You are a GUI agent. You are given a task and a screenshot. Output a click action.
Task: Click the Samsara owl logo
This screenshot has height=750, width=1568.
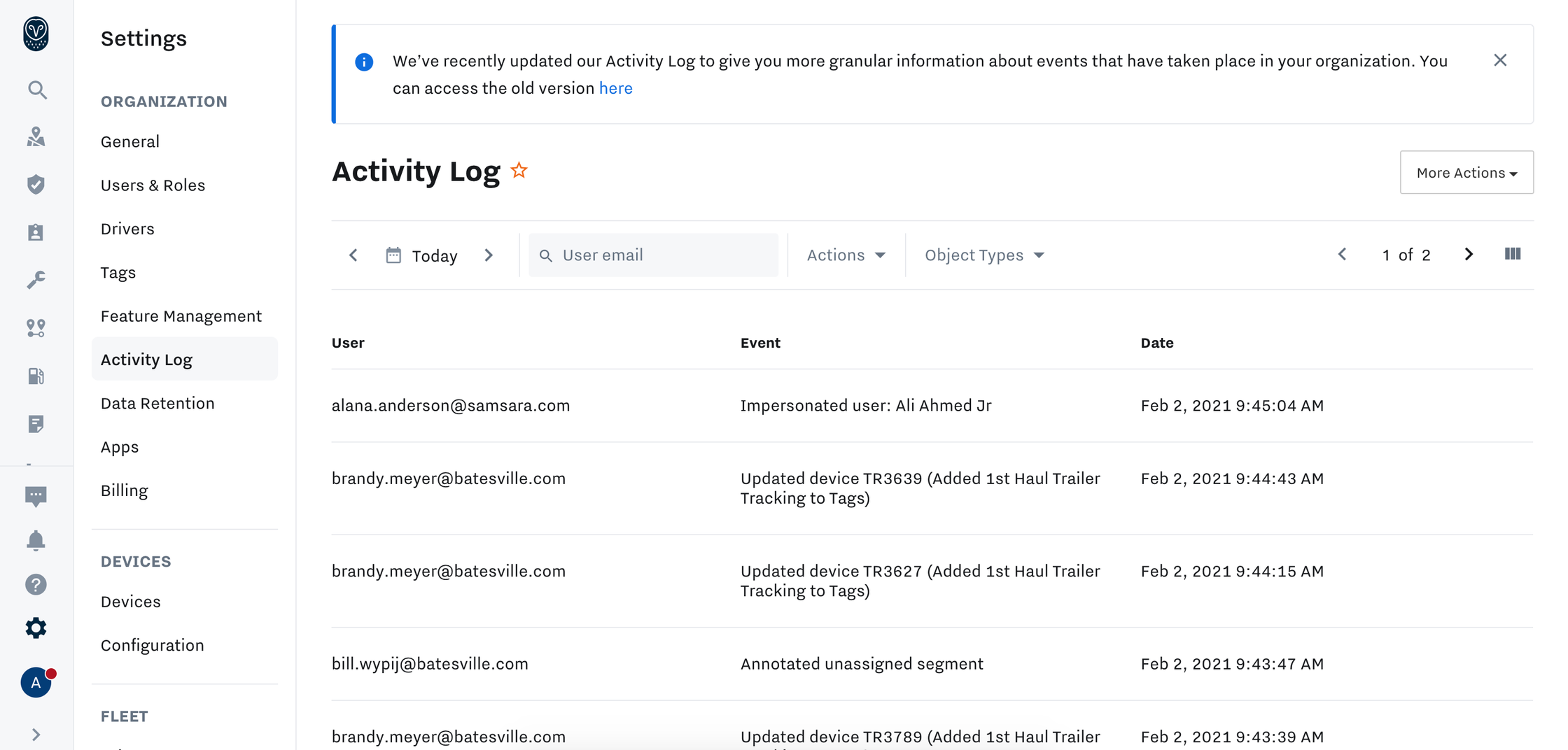click(x=36, y=33)
